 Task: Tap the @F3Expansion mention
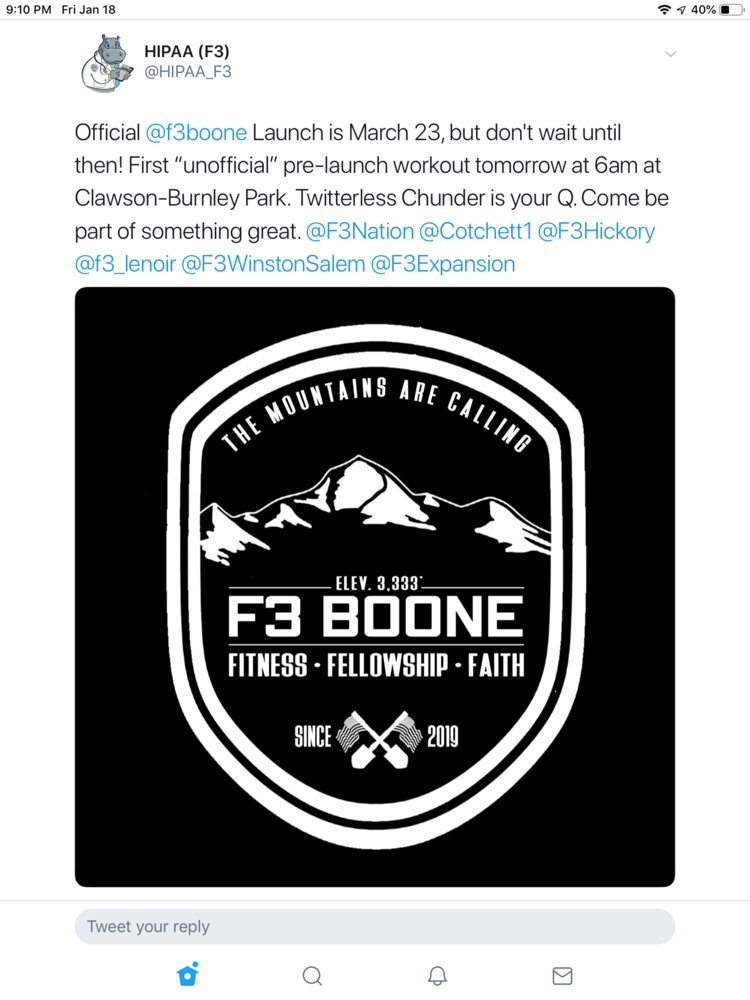[443, 264]
